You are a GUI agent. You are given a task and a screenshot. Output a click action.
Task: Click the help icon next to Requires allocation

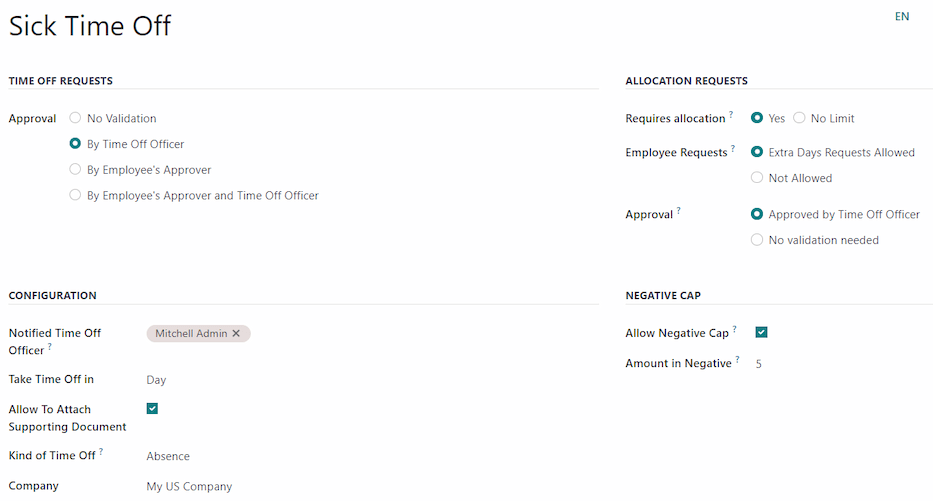pos(731,115)
